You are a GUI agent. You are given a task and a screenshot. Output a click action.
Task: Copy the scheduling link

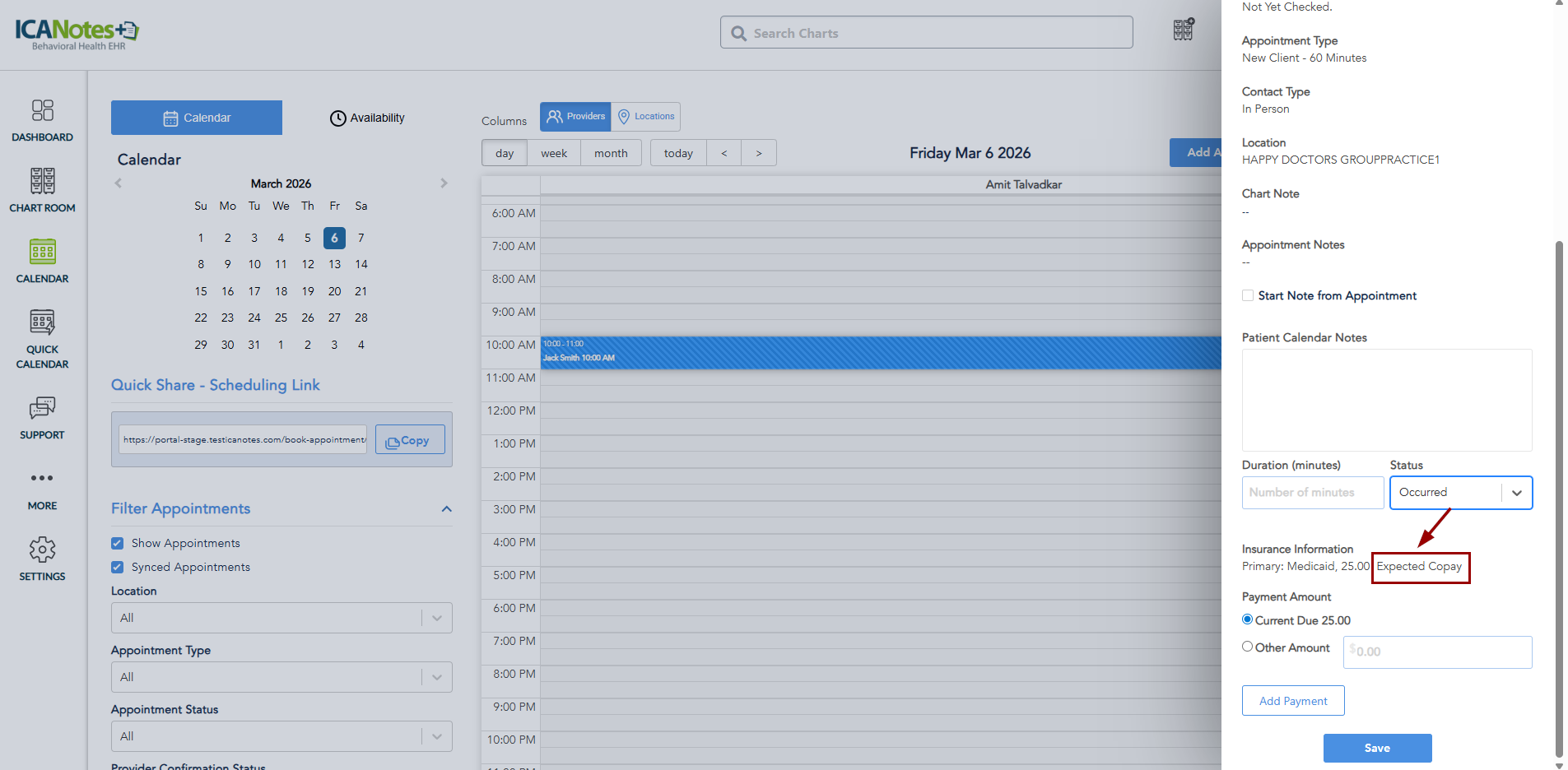point(409,440)
